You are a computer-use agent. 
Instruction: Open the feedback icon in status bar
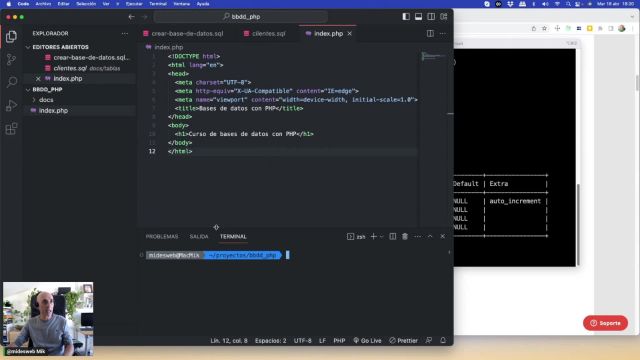click(429, 340)
